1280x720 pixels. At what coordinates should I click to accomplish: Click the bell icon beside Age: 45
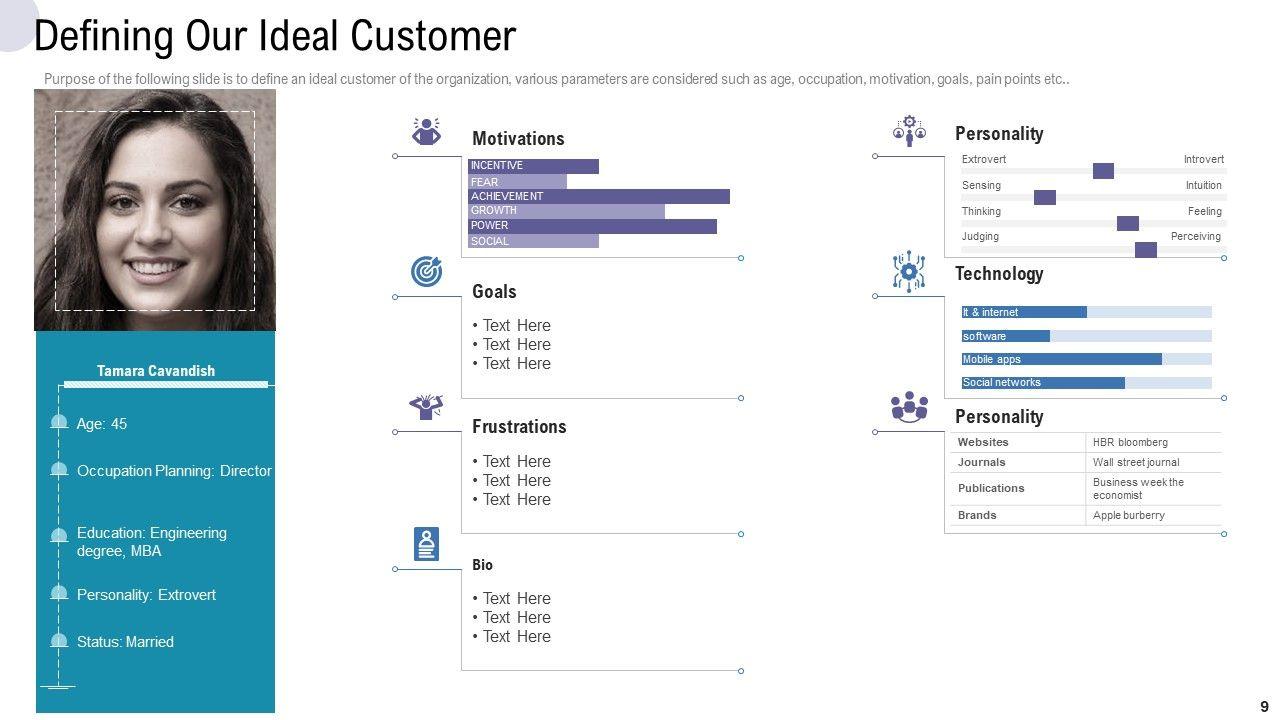(59, 423)
